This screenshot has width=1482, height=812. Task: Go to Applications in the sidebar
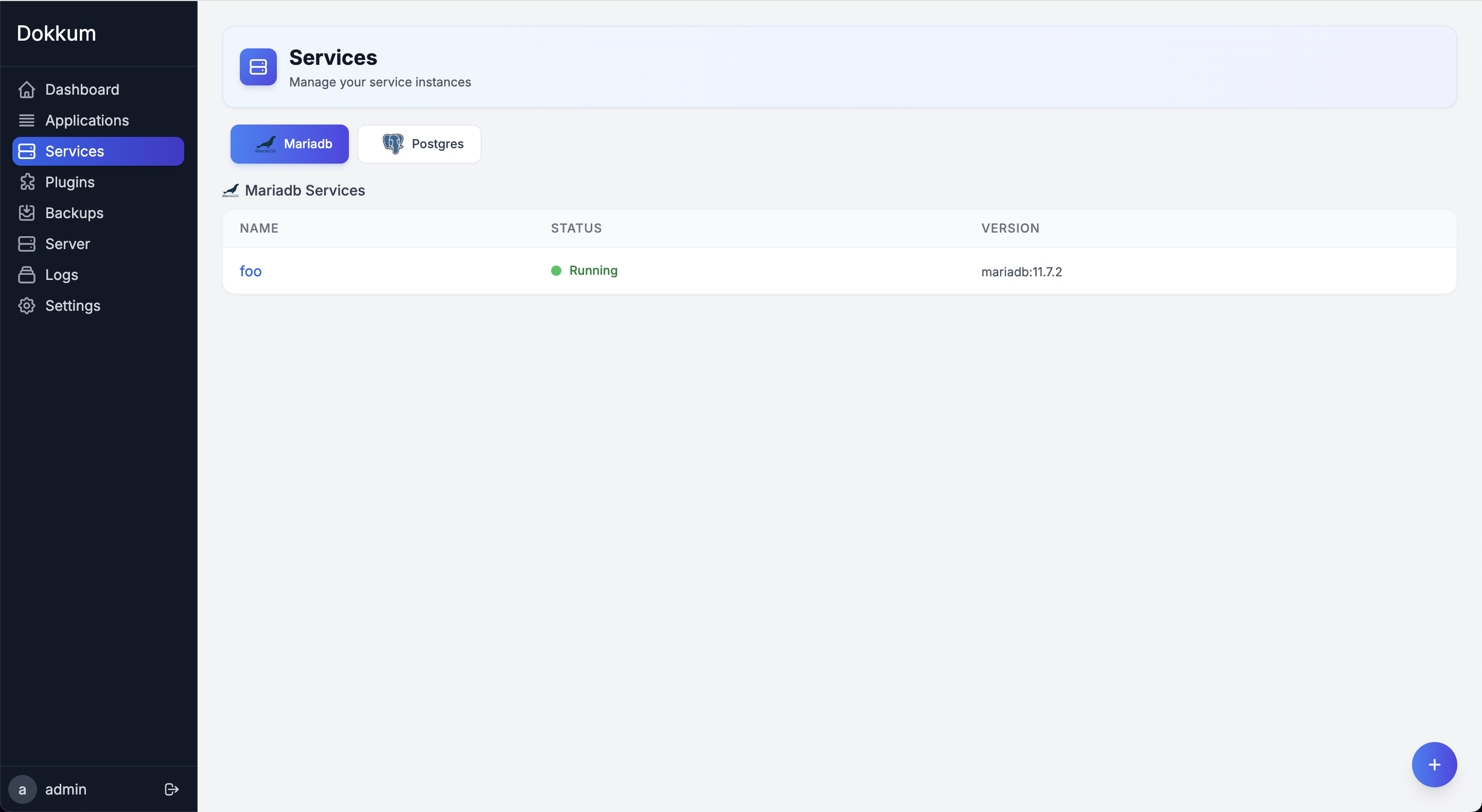click(x=98, y=120)
